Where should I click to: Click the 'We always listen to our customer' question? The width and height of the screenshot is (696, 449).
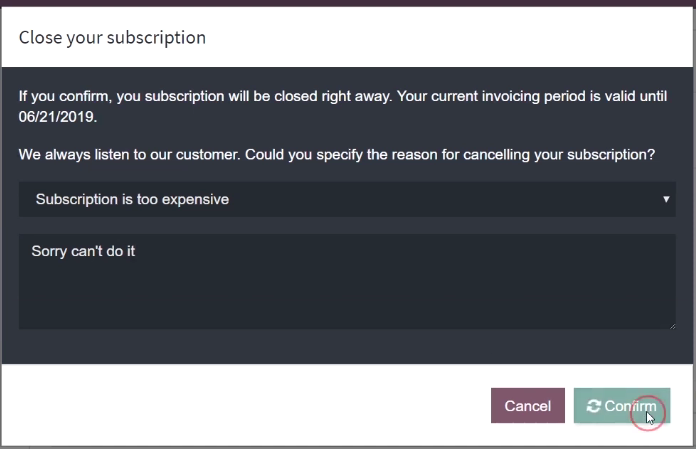[336, 154]
